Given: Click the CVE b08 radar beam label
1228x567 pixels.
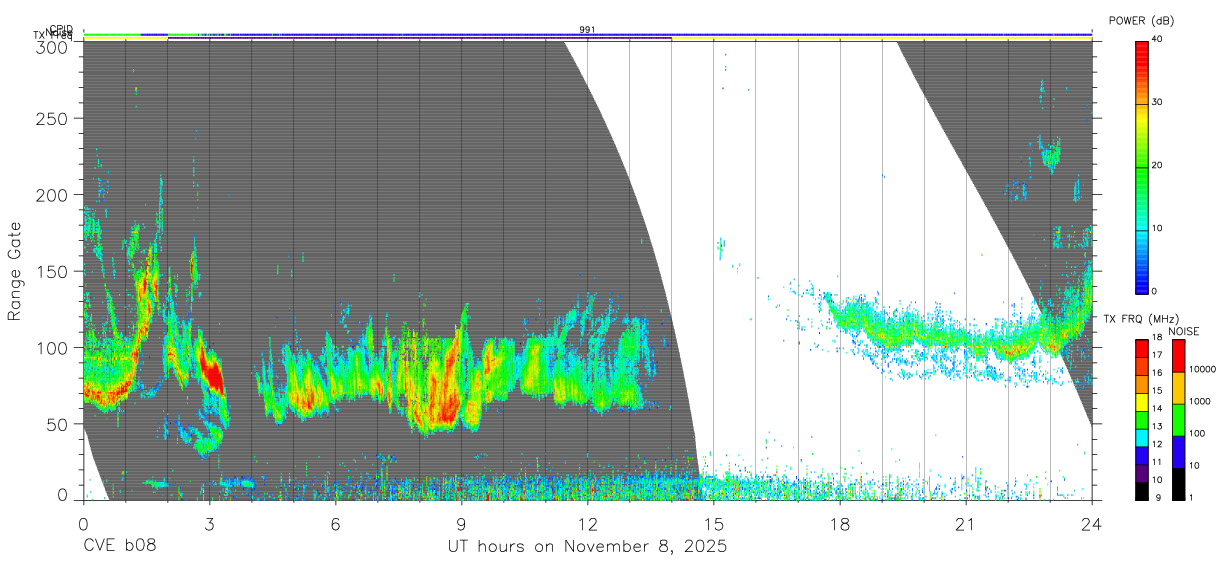Looking at the screenshot, I should tap(118, 547).
